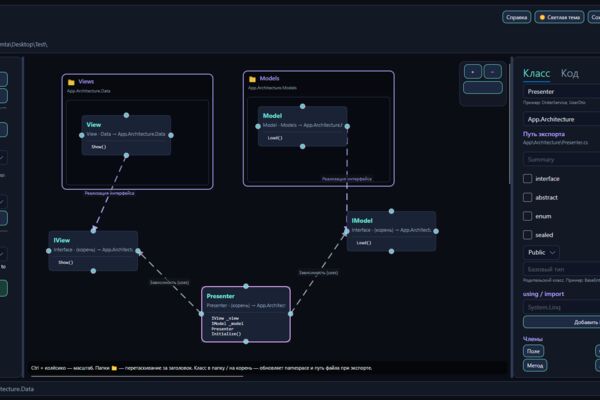Enable the enum checkbox
The image size is (600, 400).
point(527,216)
